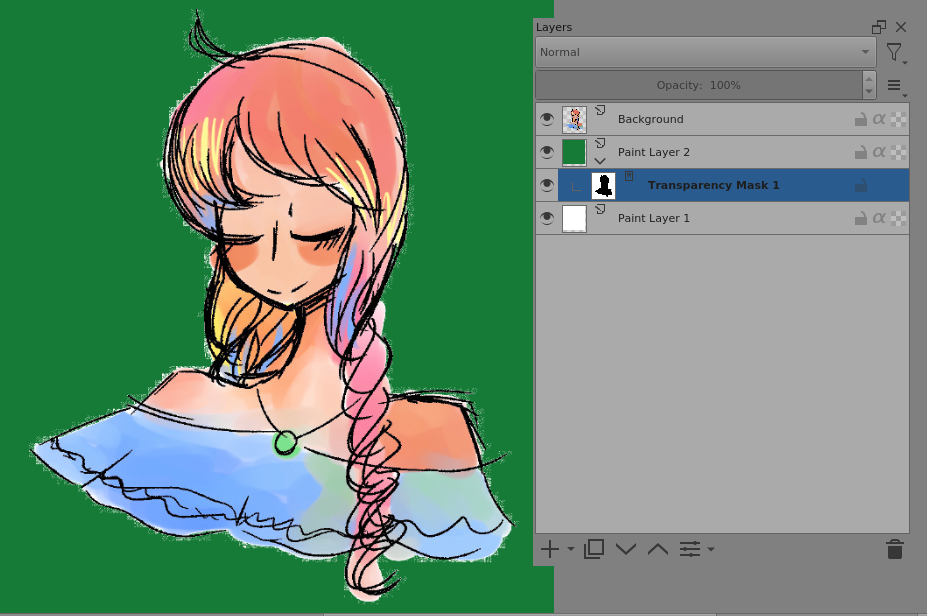The height and width of the screenshot is (616, 927).
Task: Open layer properties sliders icon
Action: click(x=690, y=549)
